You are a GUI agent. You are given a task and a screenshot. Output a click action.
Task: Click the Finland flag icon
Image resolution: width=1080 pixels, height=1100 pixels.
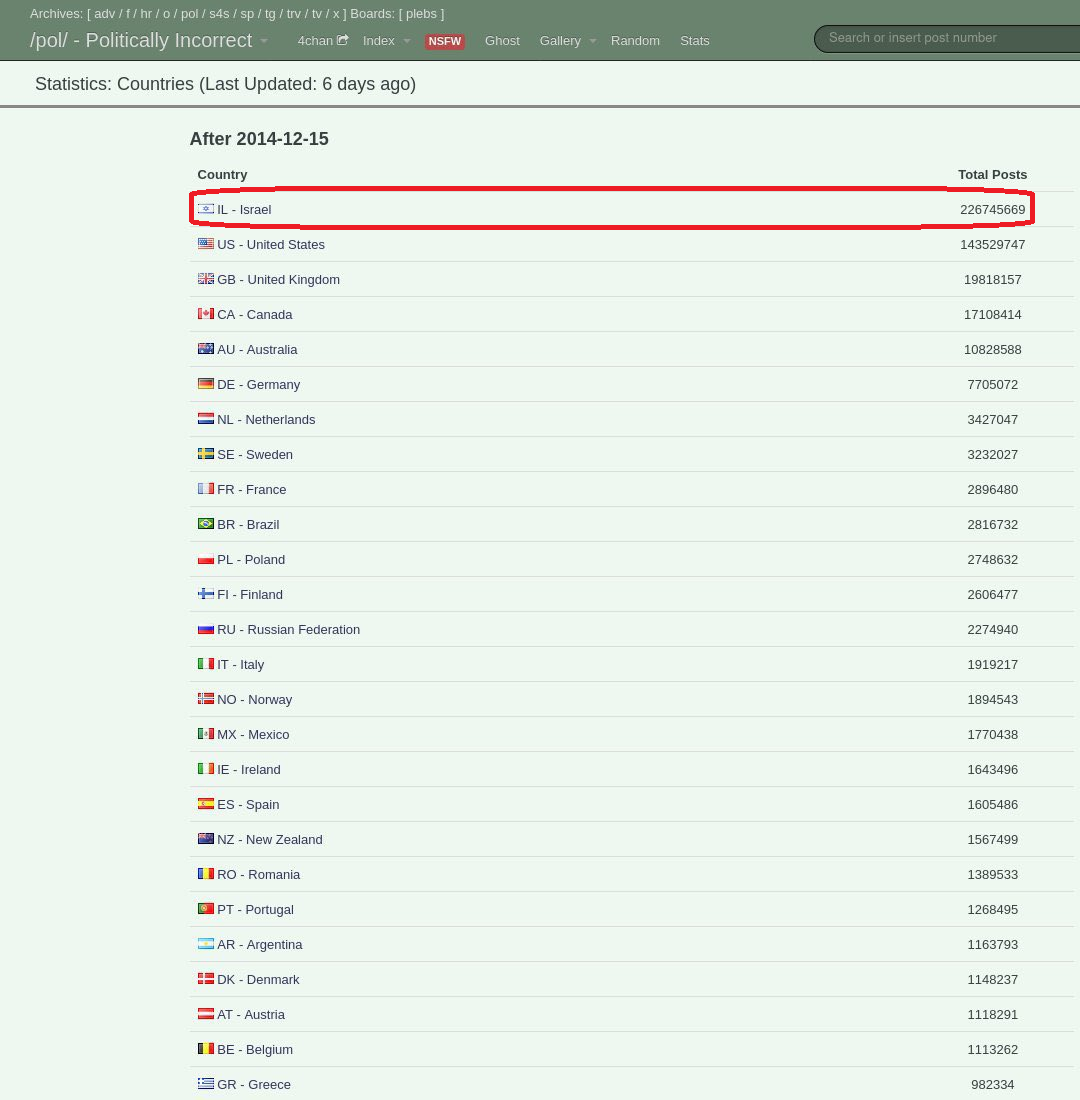(206, 593)
